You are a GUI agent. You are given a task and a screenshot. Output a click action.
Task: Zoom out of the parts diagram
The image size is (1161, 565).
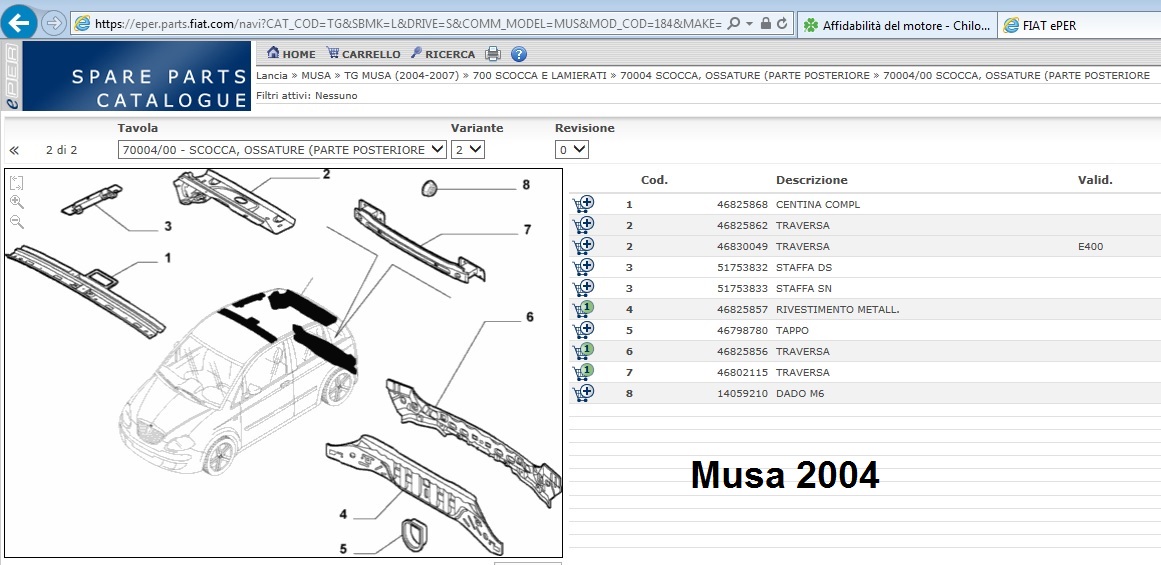(17, 221)
